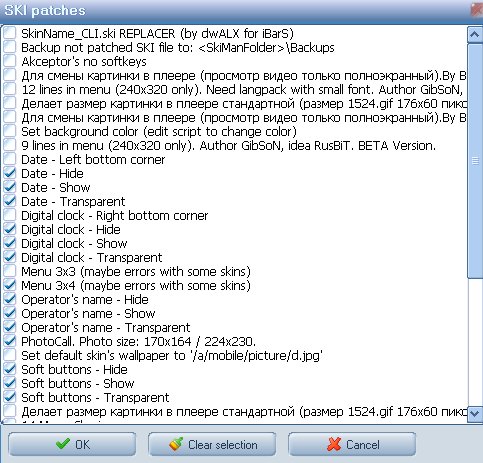483x463 pixels.
Task: Click the green checkmark icon on OK
Action: point(63,444)
